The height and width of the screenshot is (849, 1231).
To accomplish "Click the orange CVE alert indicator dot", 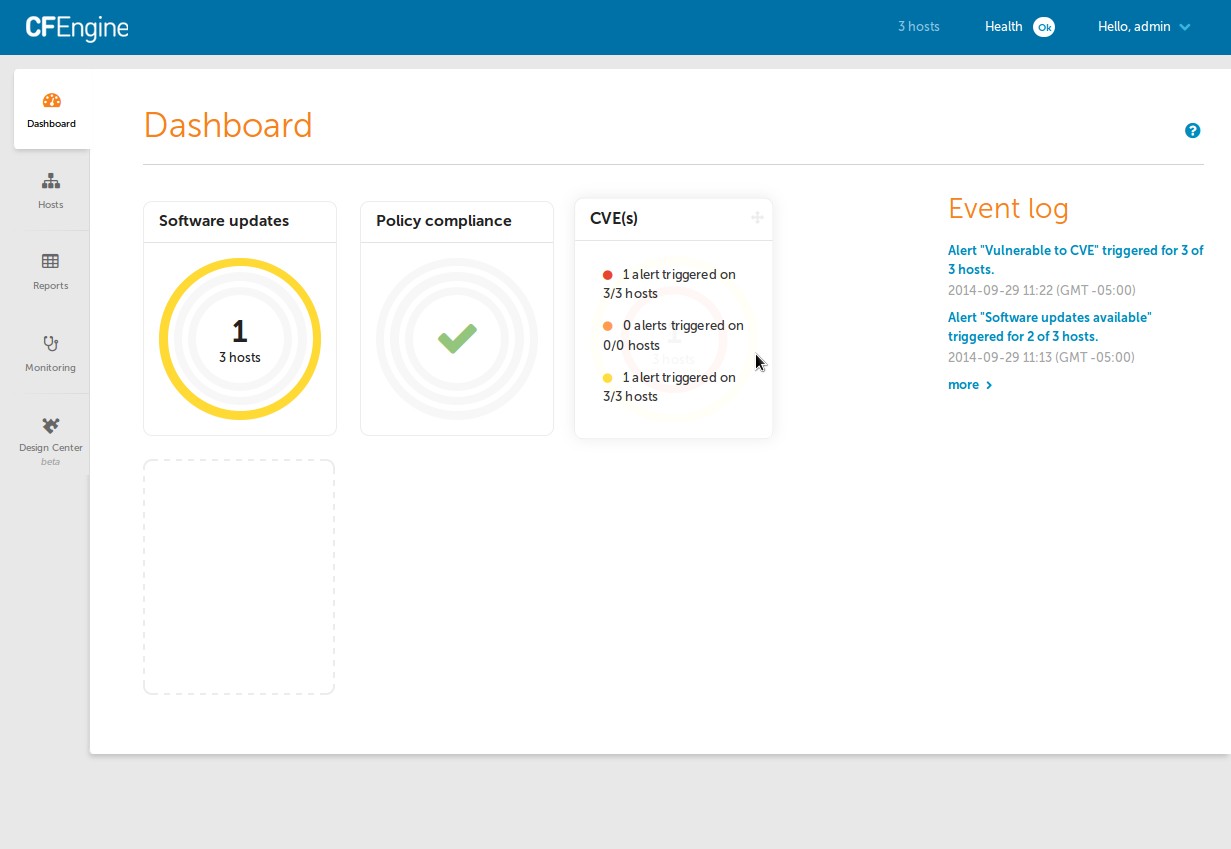I will pos(607,325).
